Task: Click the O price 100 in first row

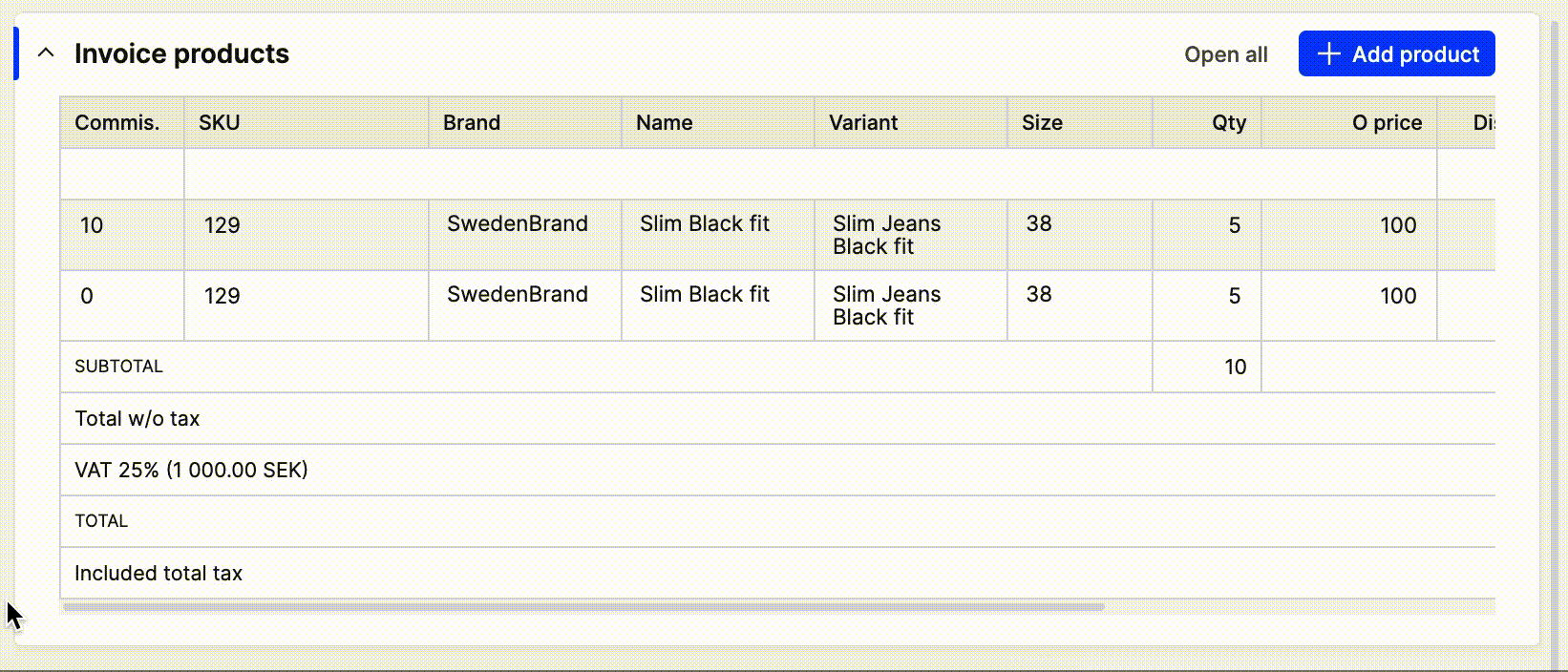Action: pyautogui.click(x=1397, y=225)
